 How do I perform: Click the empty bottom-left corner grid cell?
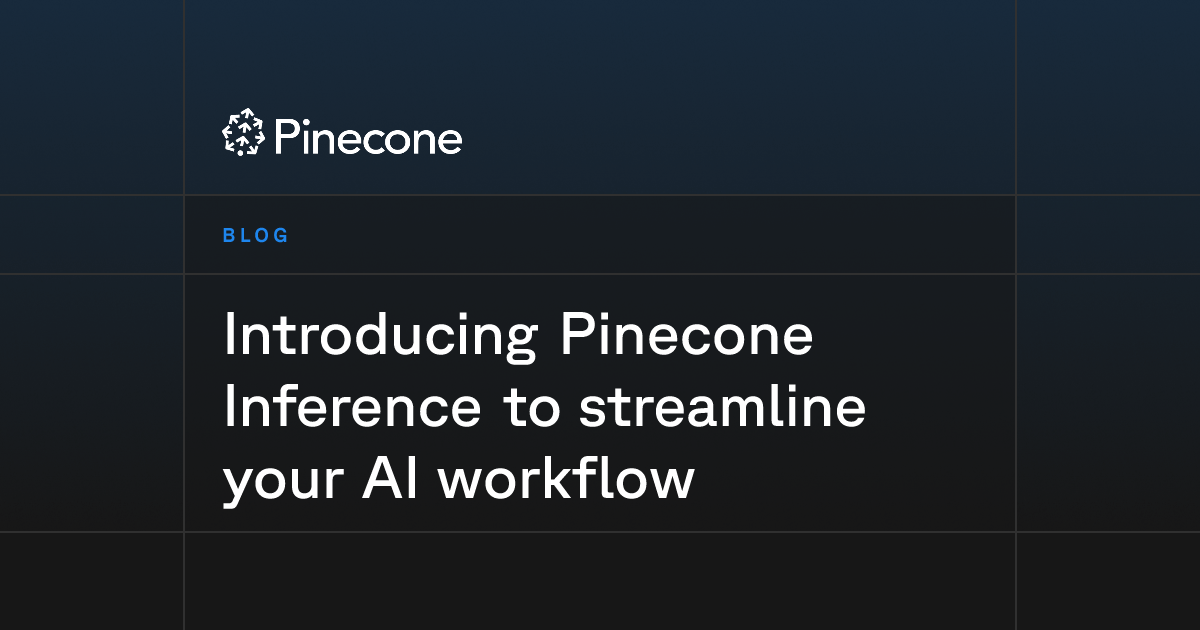tap(91, 581)
